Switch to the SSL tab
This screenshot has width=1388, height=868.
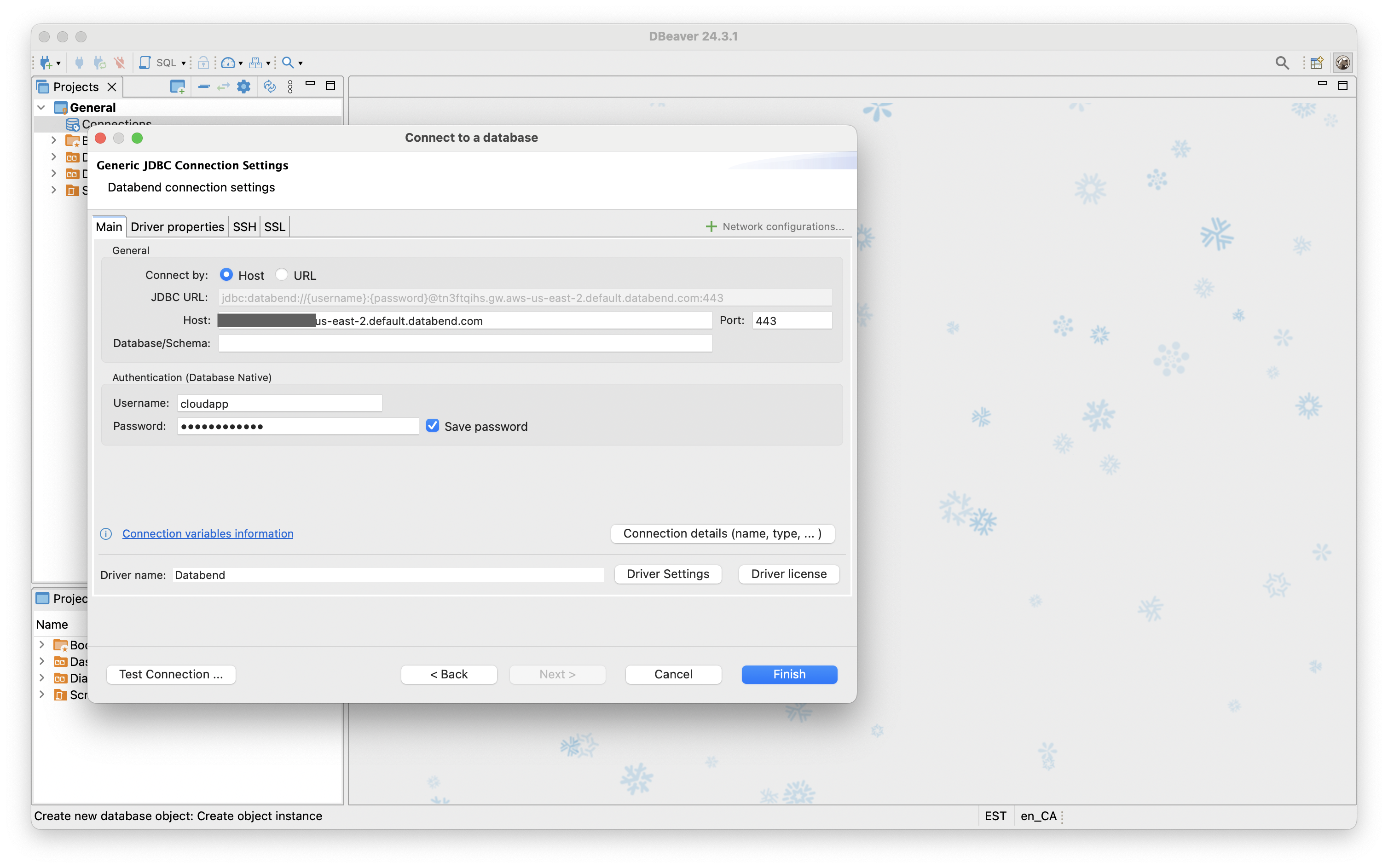point(274,227)
